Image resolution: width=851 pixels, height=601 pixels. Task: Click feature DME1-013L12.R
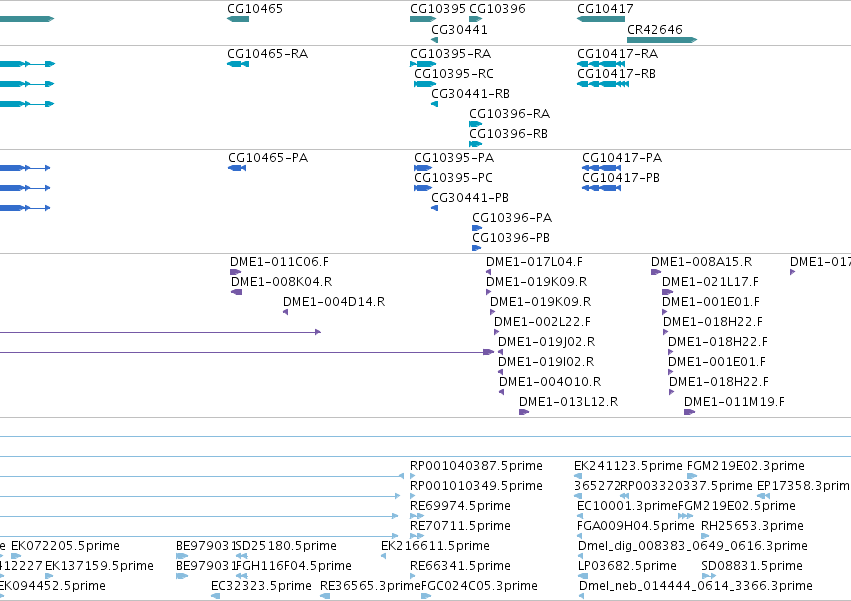coord(569,403)
